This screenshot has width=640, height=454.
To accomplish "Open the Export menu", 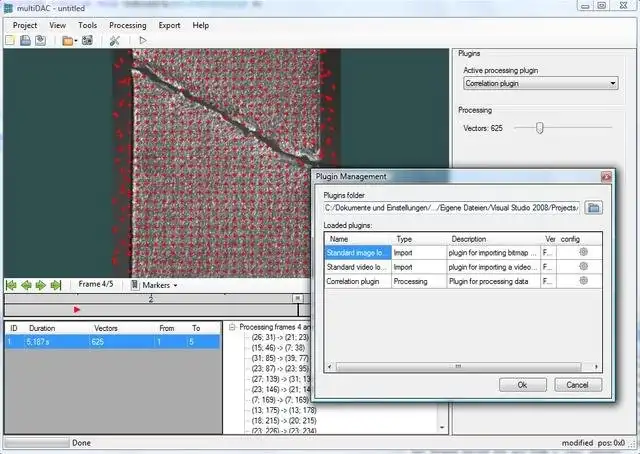I will tap(169, 25).
